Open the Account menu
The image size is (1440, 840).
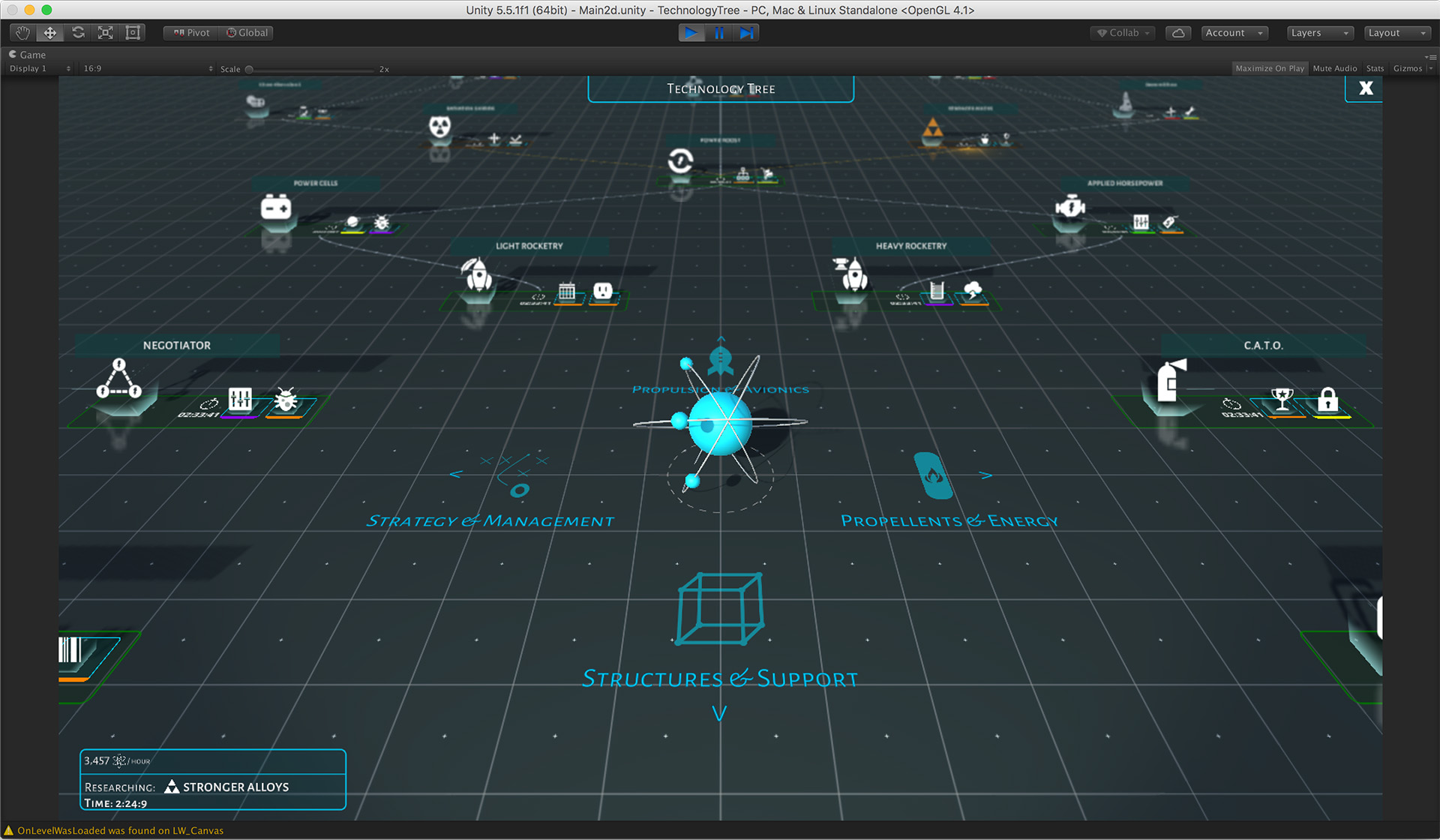1234,33
